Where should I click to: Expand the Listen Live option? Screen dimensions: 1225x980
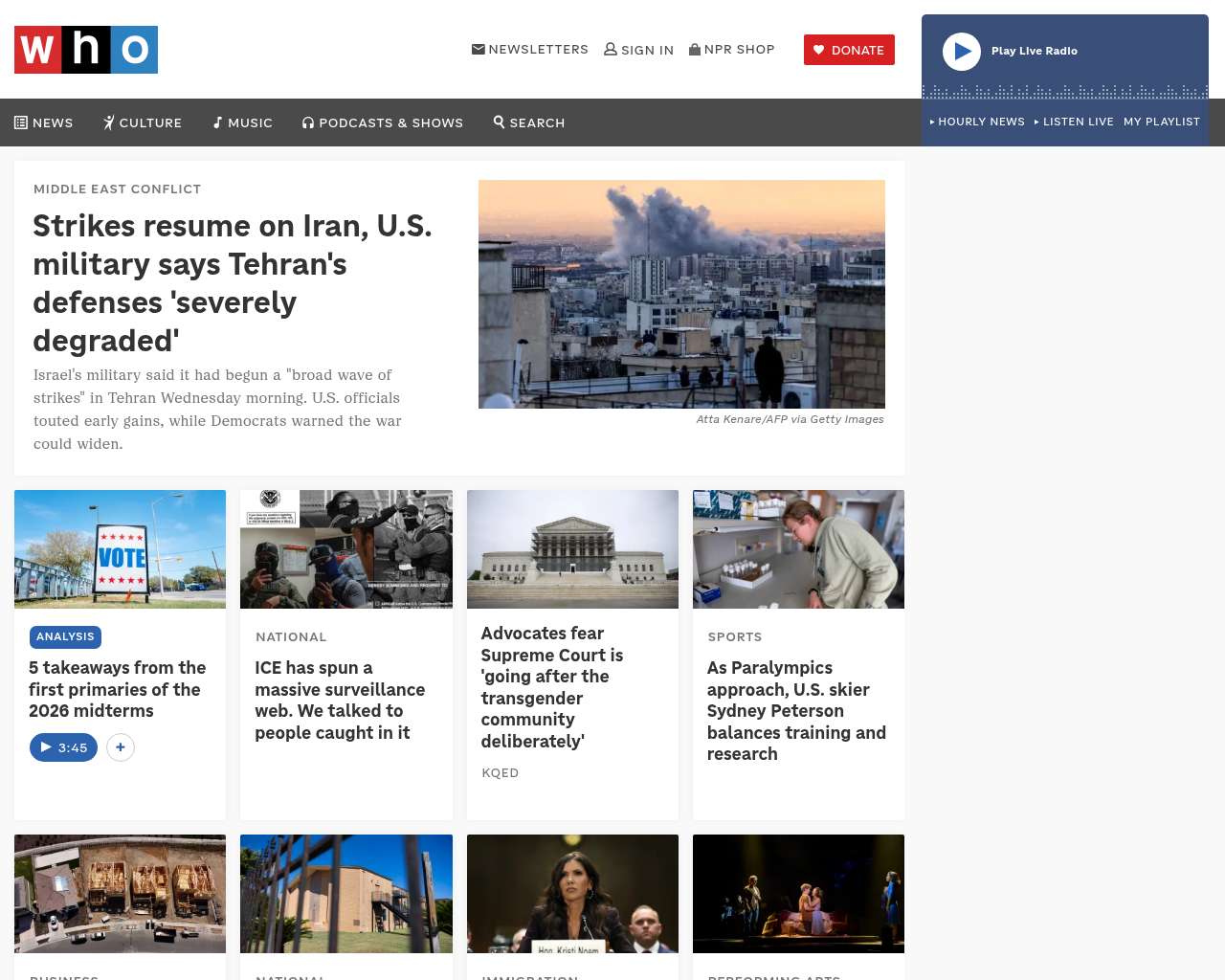point(1074,122)
